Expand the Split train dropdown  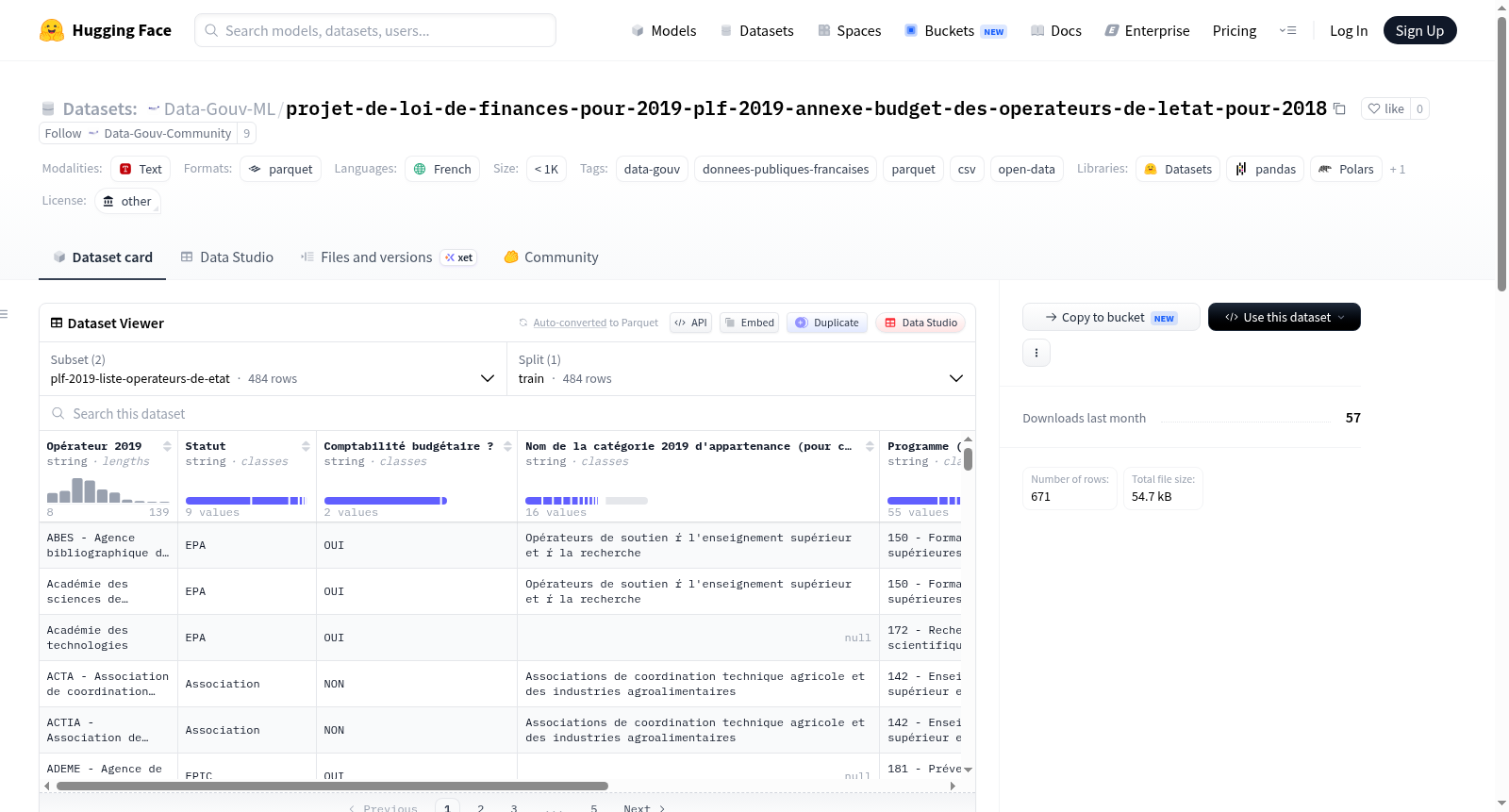[x=740, y=369]
